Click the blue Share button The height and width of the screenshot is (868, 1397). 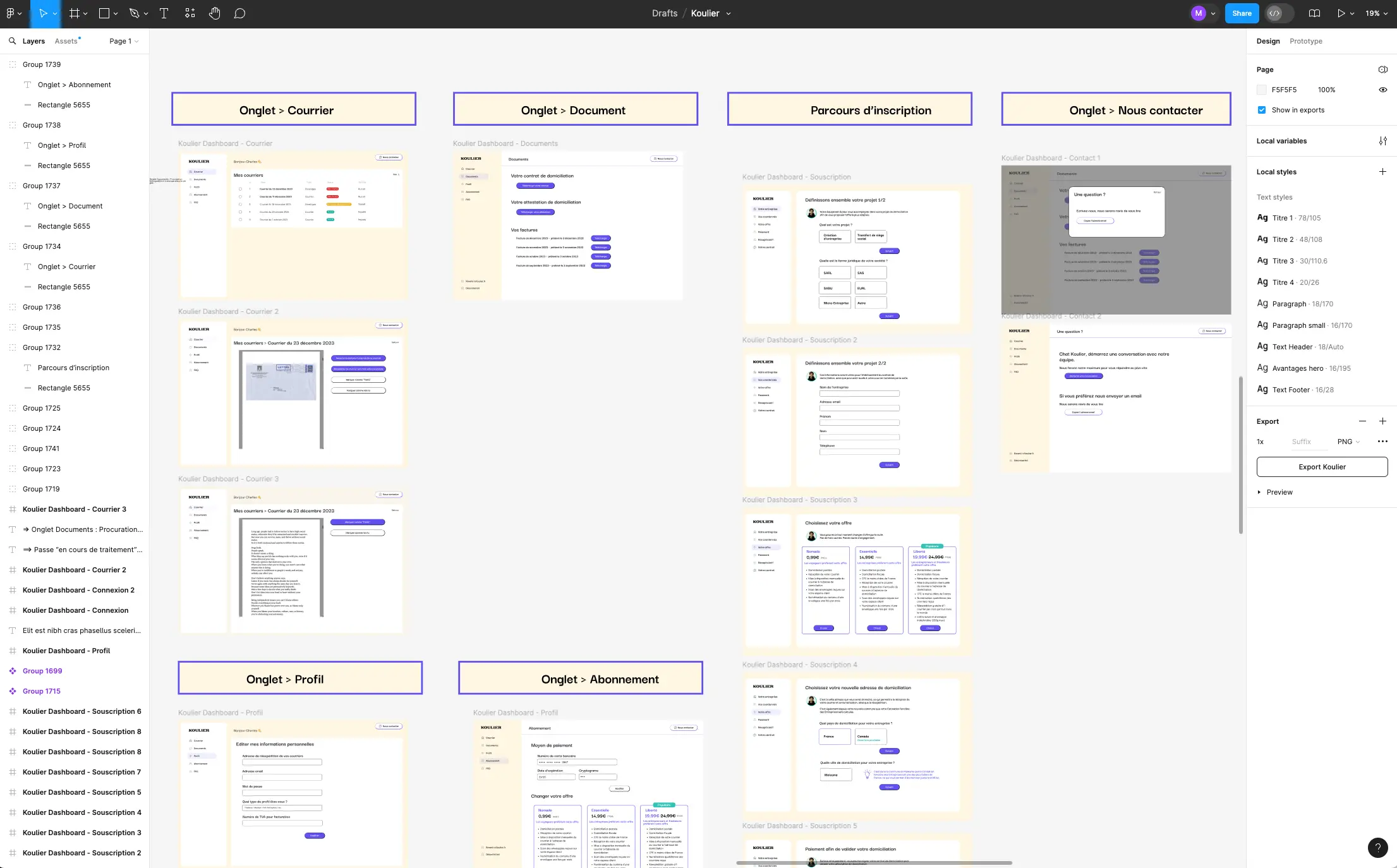[x=1242, y=13]
